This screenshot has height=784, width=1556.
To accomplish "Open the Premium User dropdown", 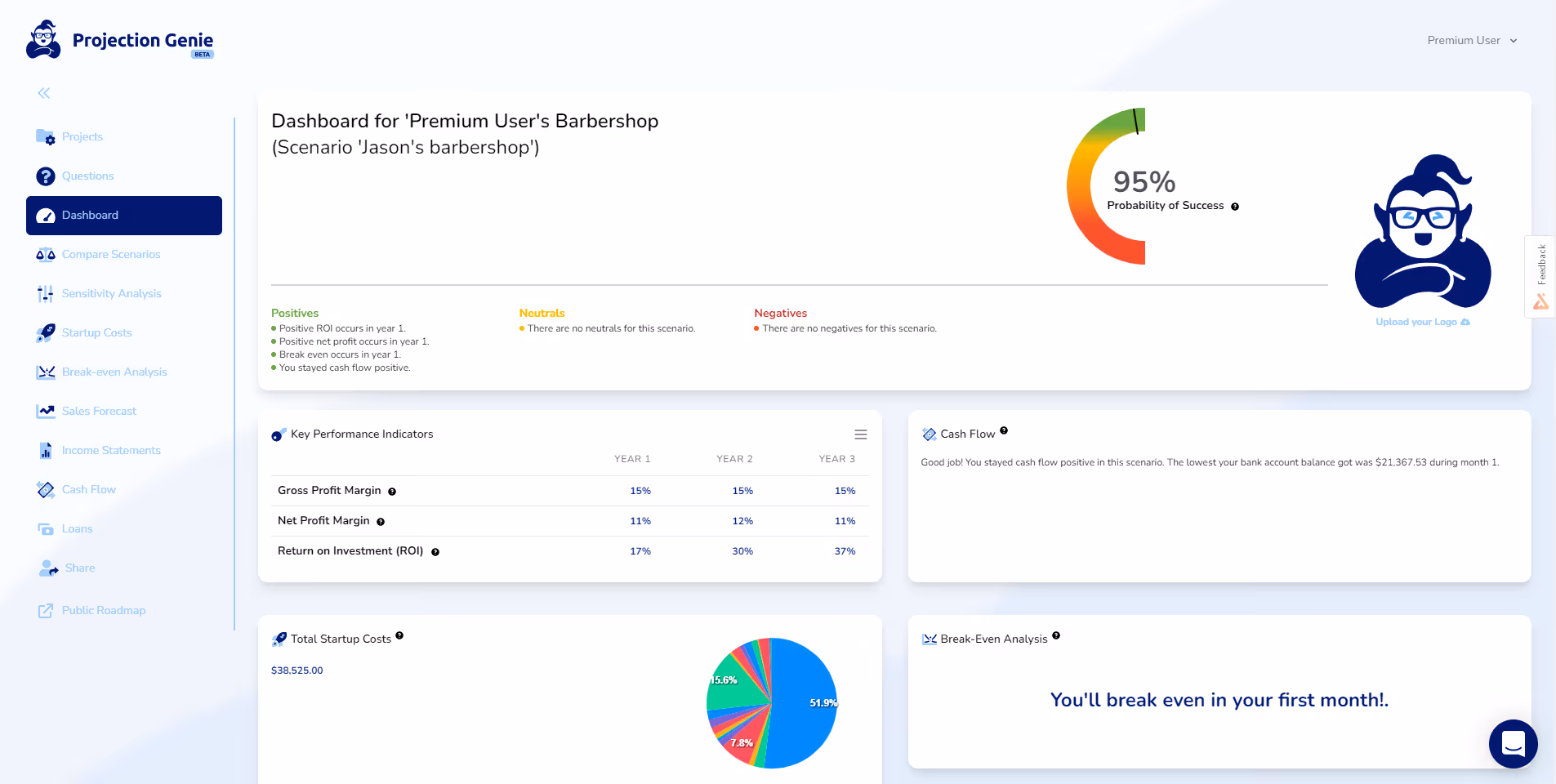I will (x=1472, y=40).
